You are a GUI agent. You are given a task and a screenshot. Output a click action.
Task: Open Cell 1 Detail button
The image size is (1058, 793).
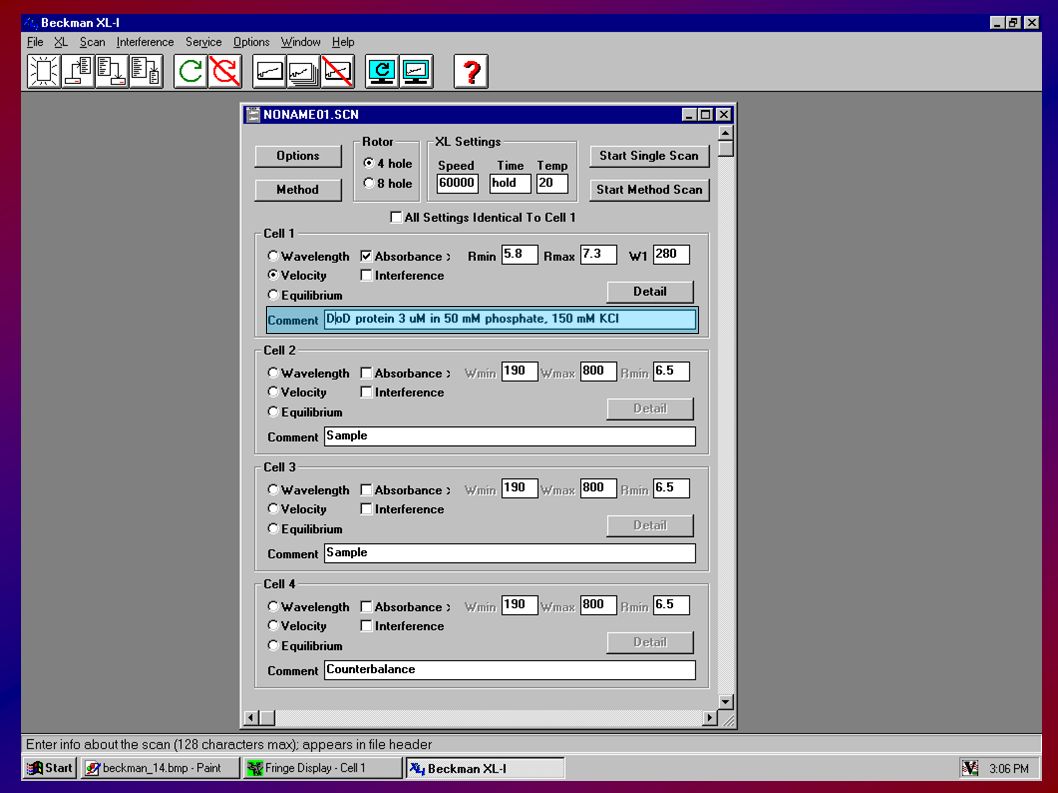pyautogui.click(x=650, y=292)
